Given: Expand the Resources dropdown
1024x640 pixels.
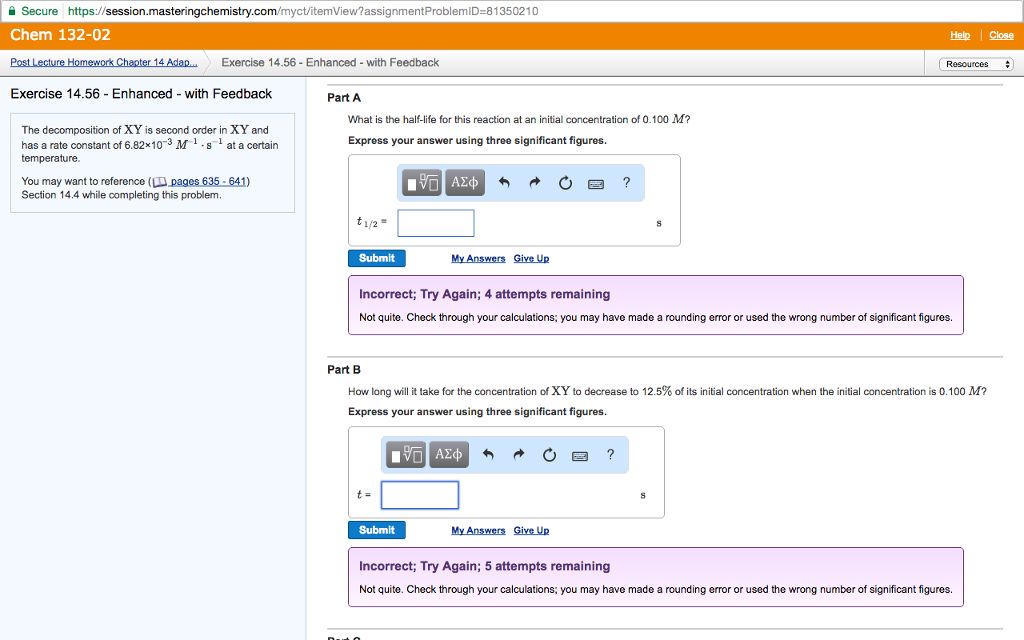Looking at the screenshot, I should pos(975,64).
